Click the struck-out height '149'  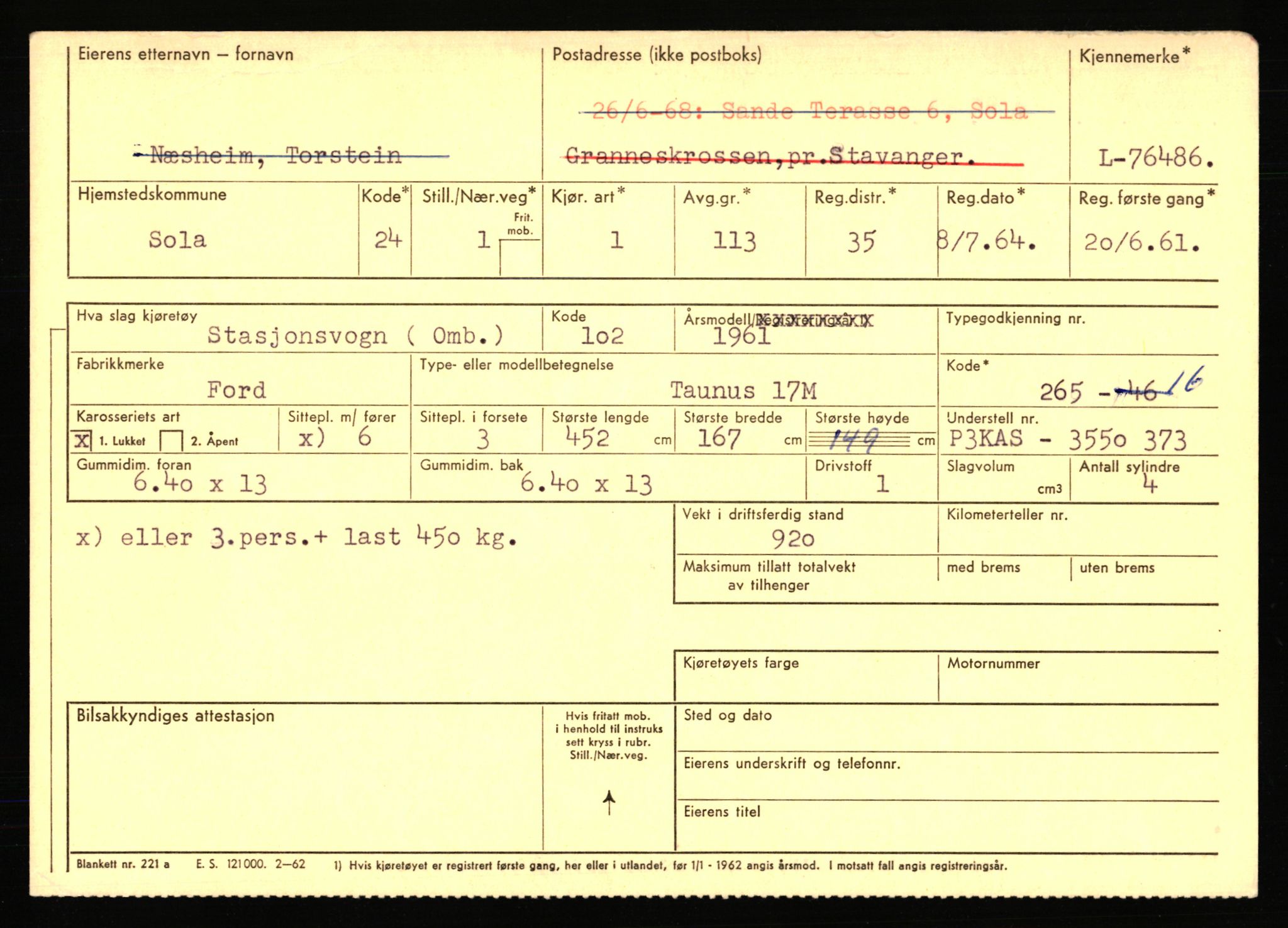854,441
